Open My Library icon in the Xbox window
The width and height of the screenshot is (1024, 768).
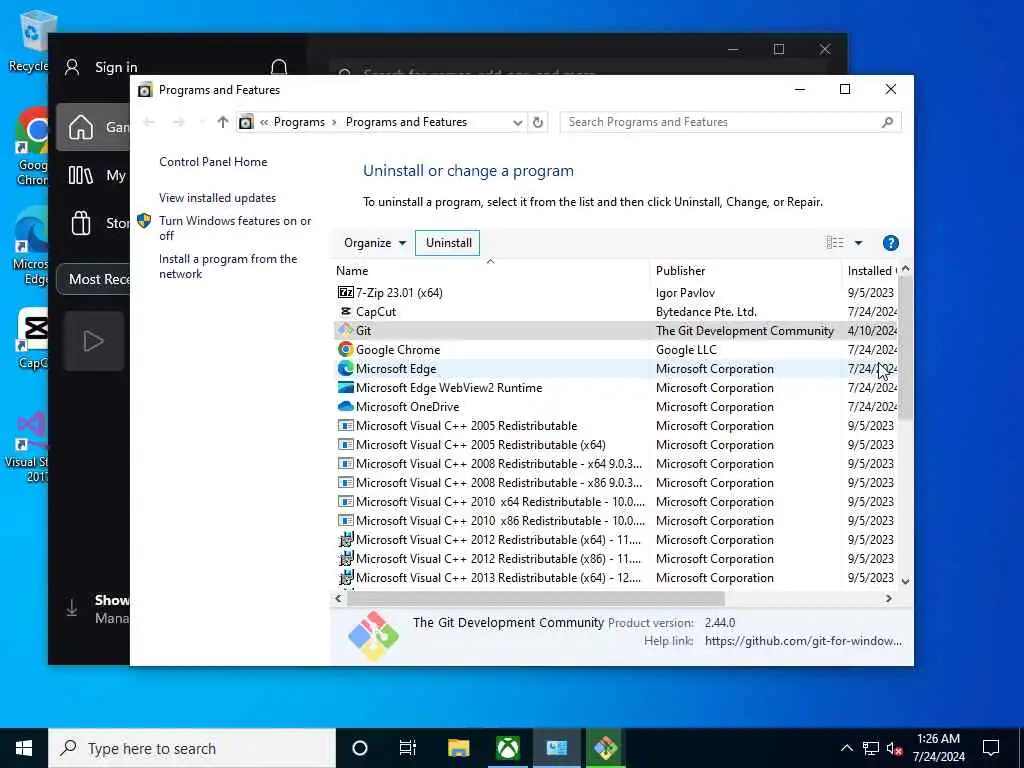pos(81,175)
